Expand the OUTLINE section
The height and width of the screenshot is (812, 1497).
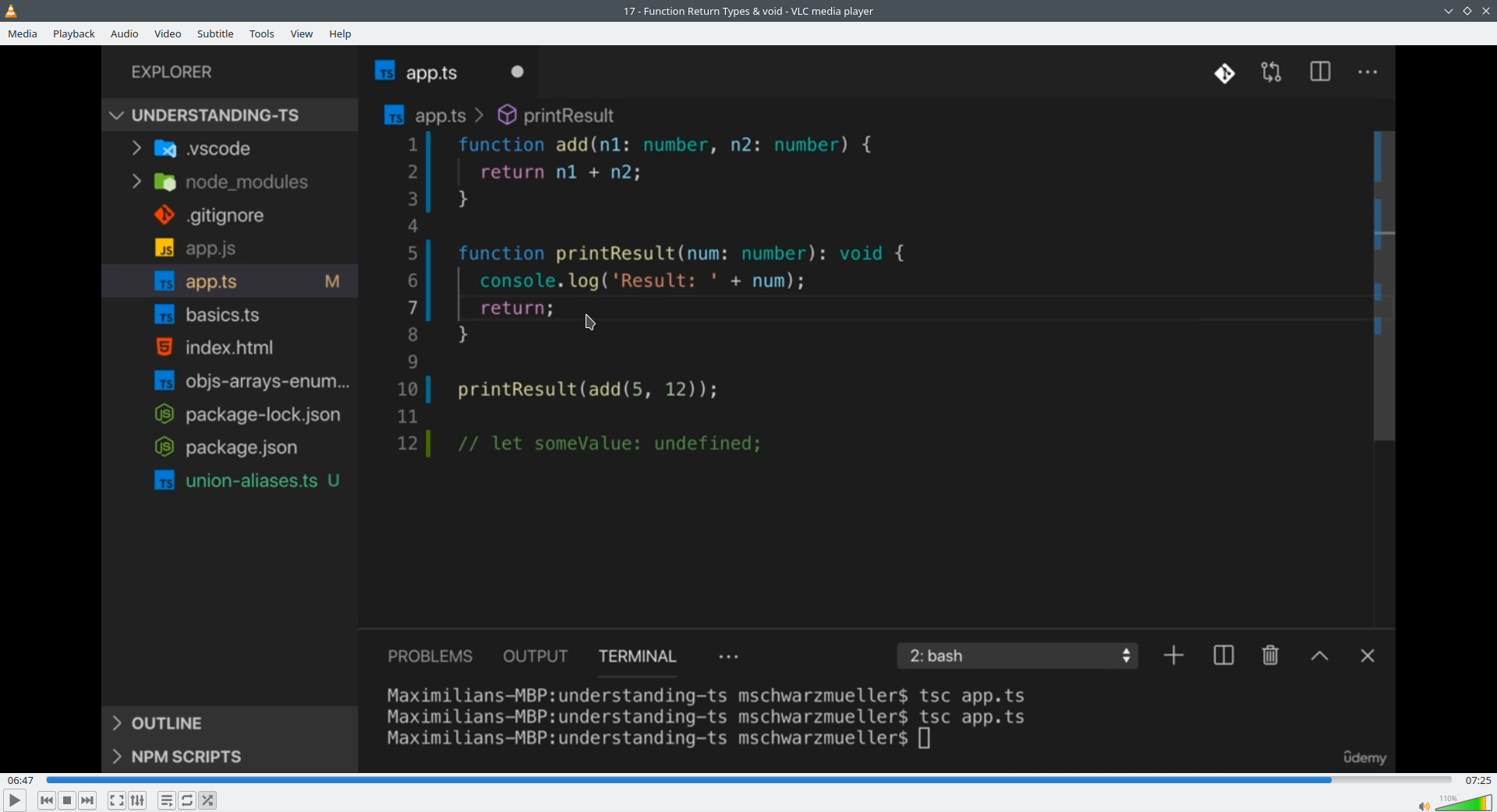point(230,723)
